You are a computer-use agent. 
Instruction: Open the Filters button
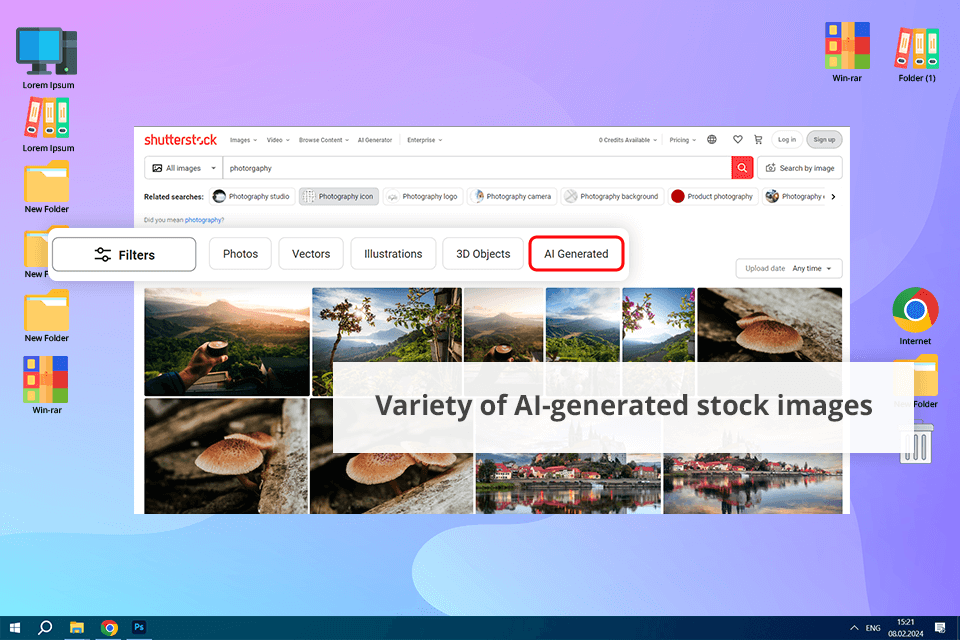(124, 254)
